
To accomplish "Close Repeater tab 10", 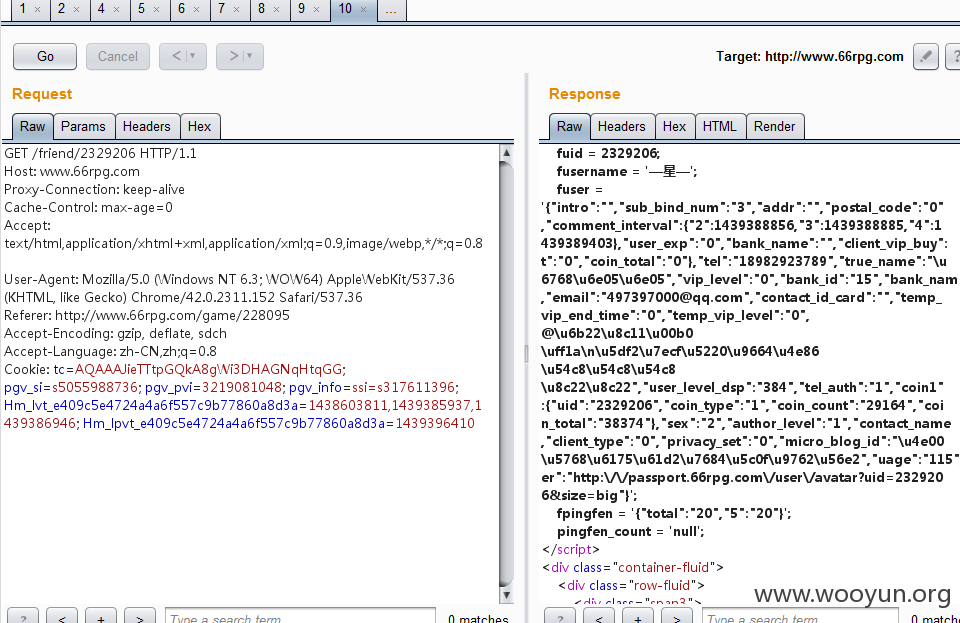I will point(364,10).
